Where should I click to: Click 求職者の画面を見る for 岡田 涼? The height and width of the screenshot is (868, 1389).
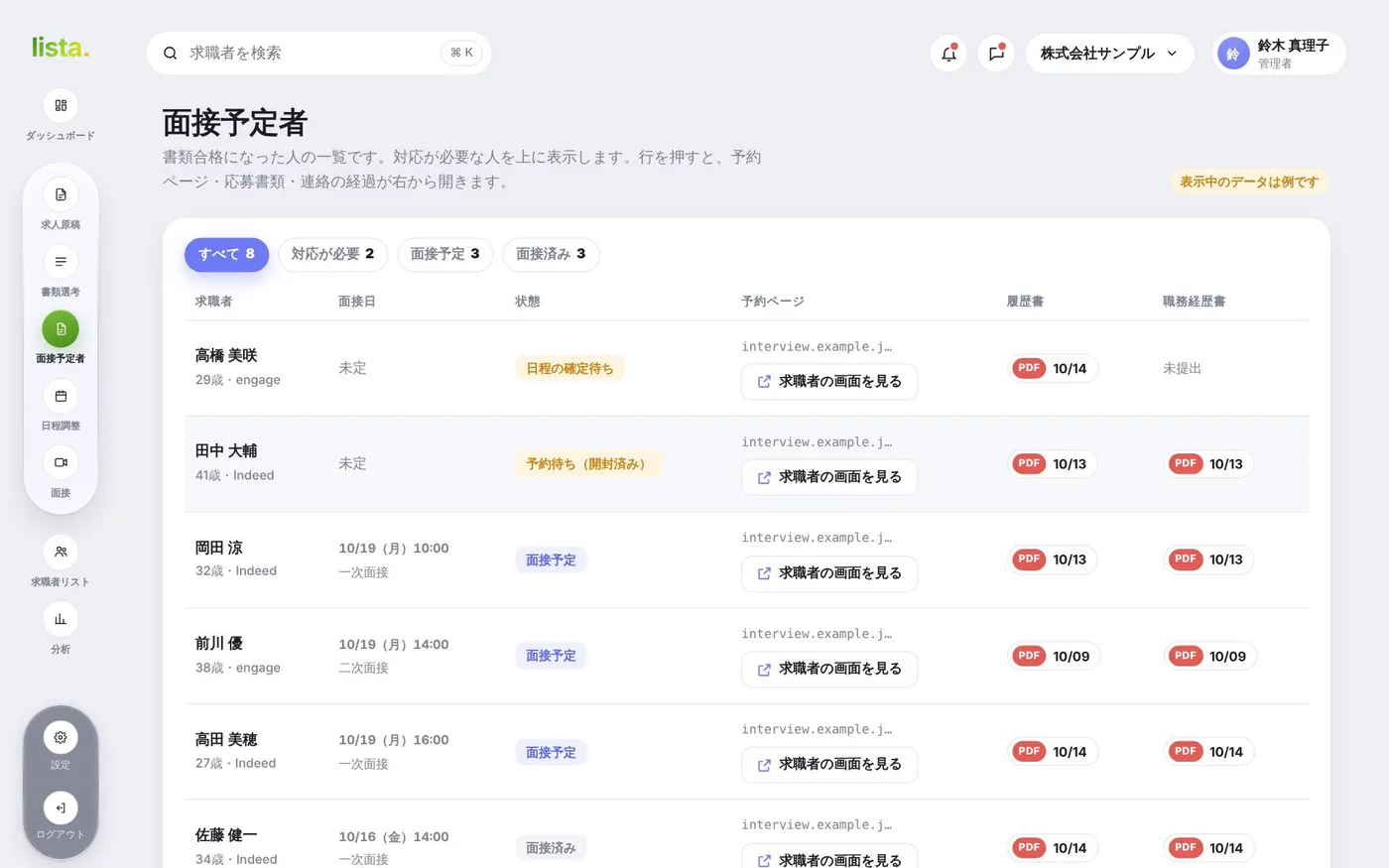(829, 573)
